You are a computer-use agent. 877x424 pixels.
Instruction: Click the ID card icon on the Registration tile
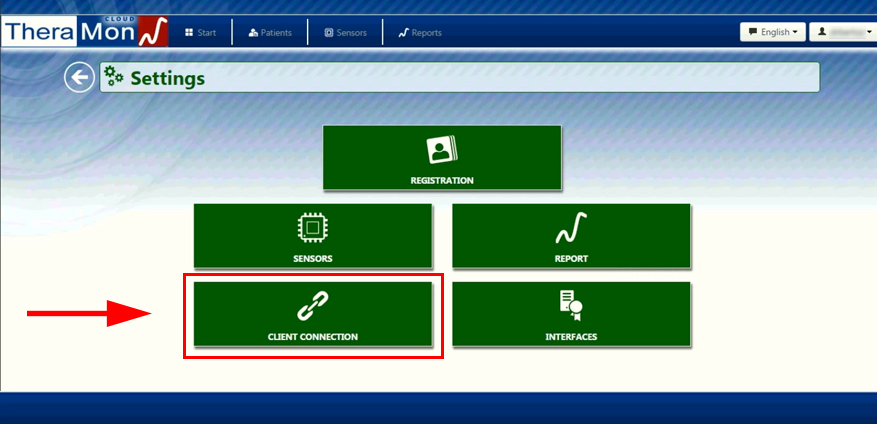[441, 149]
